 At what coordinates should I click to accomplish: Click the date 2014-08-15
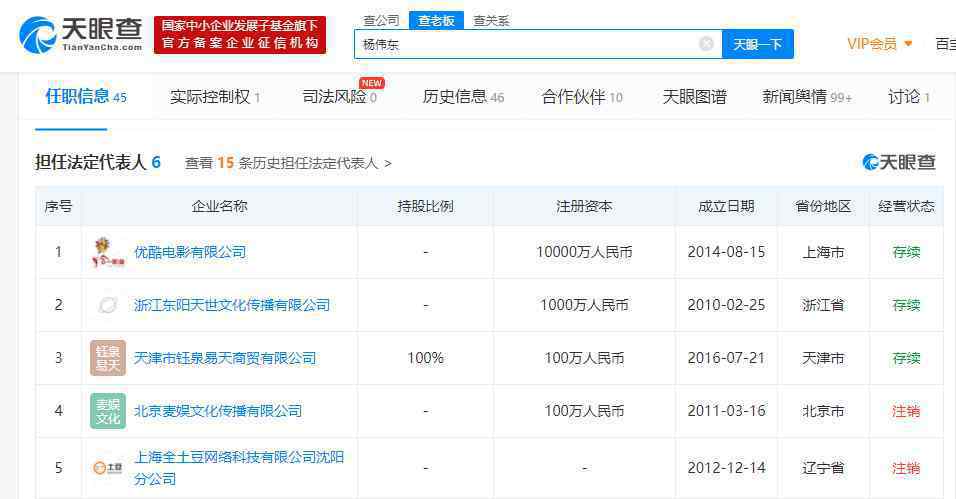(x=726, y=253)
